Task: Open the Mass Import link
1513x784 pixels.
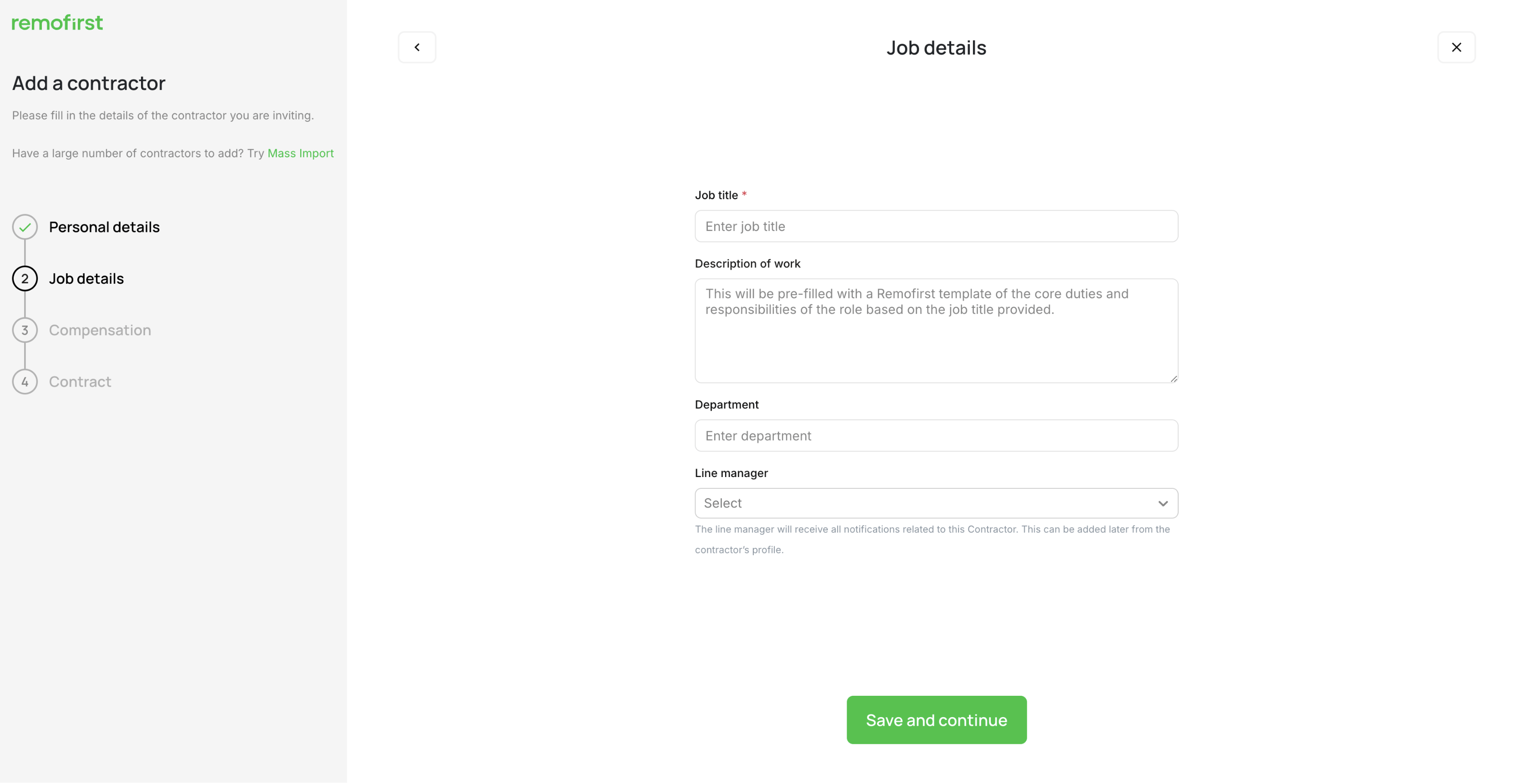Action: pyautogui.click(x=300, y=153)
